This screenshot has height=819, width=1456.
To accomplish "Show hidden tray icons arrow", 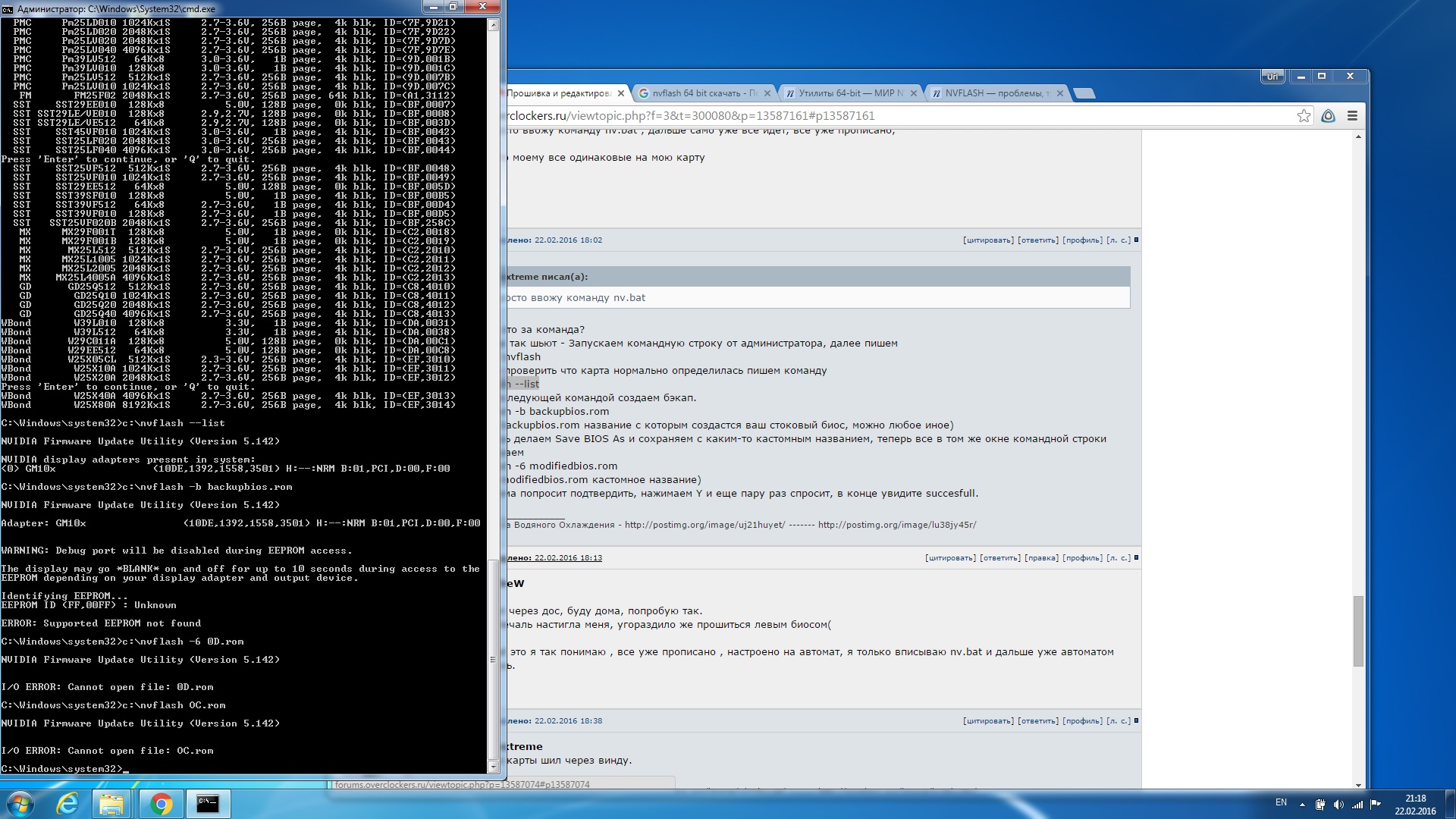I will pos(1302,805).
